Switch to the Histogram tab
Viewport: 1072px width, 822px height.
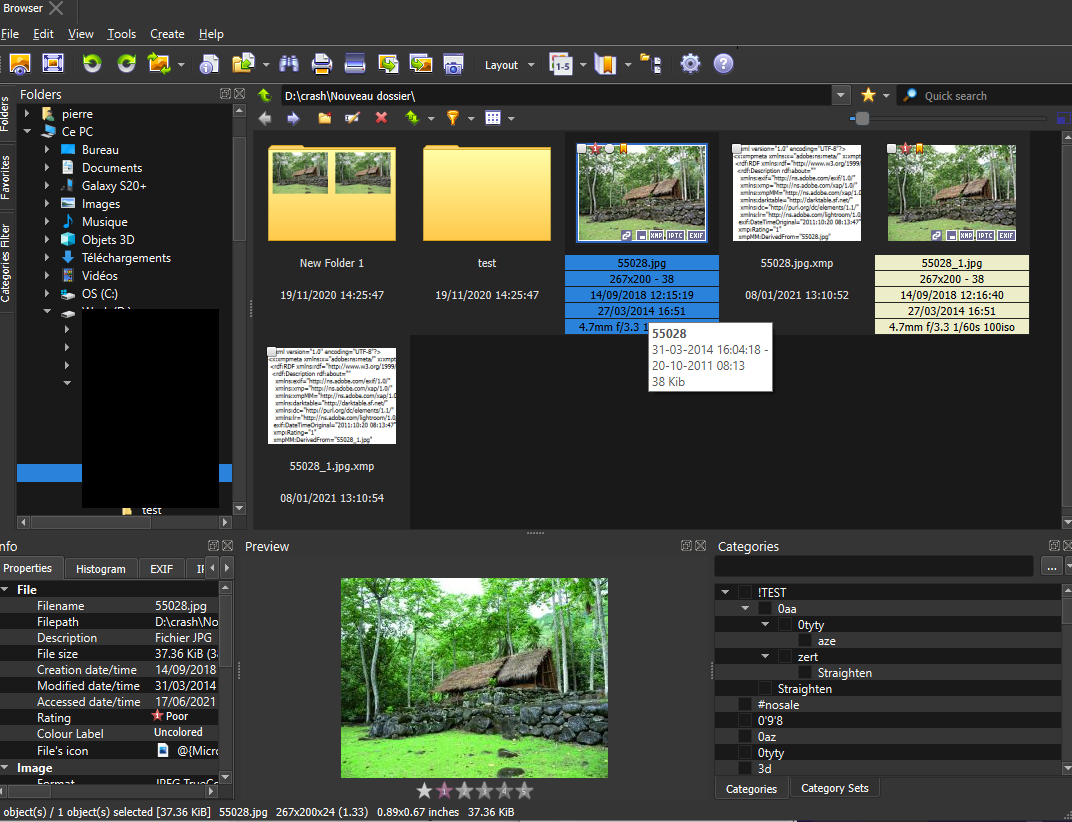100,569
